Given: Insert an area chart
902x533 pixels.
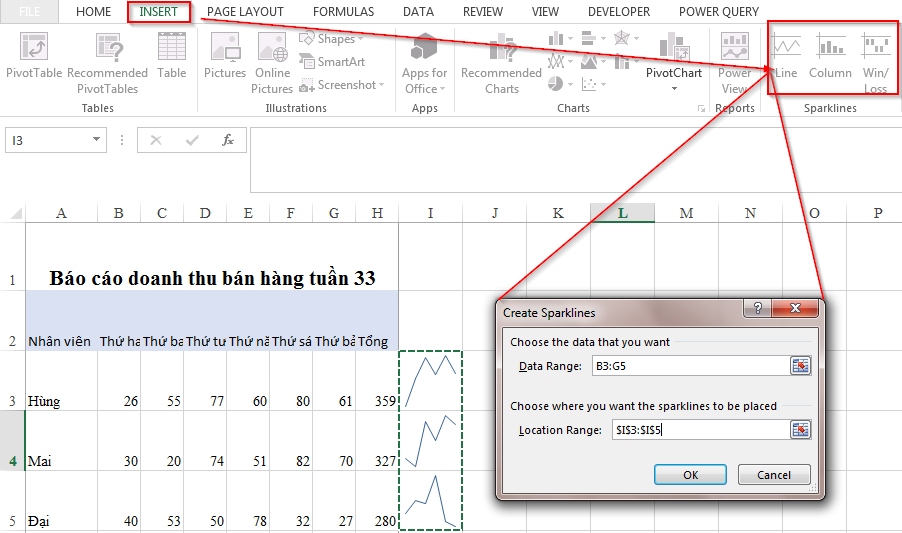Looking at the screenshot, I should coord(593,61).
